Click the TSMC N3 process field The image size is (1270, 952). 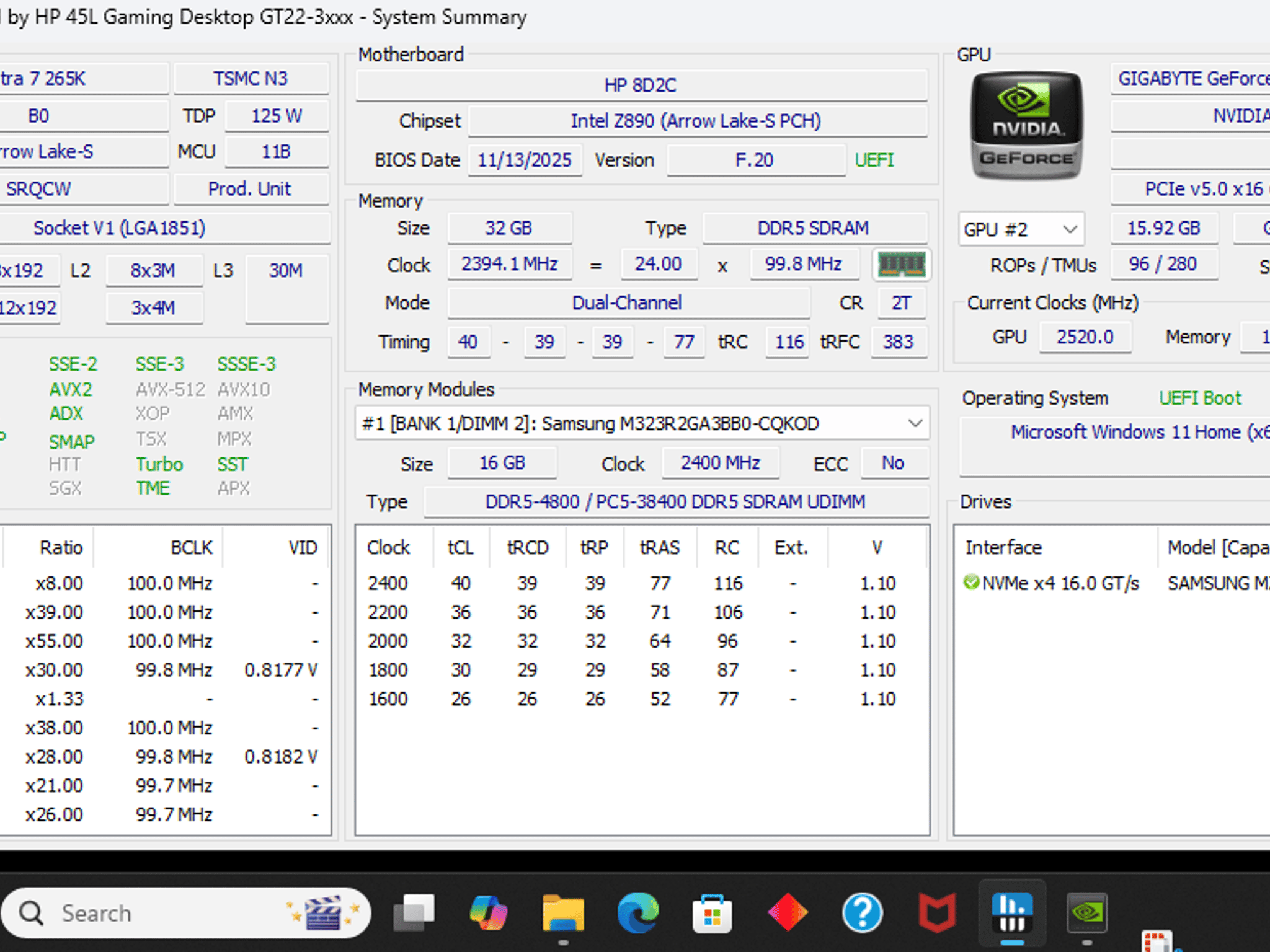[251, 79]
